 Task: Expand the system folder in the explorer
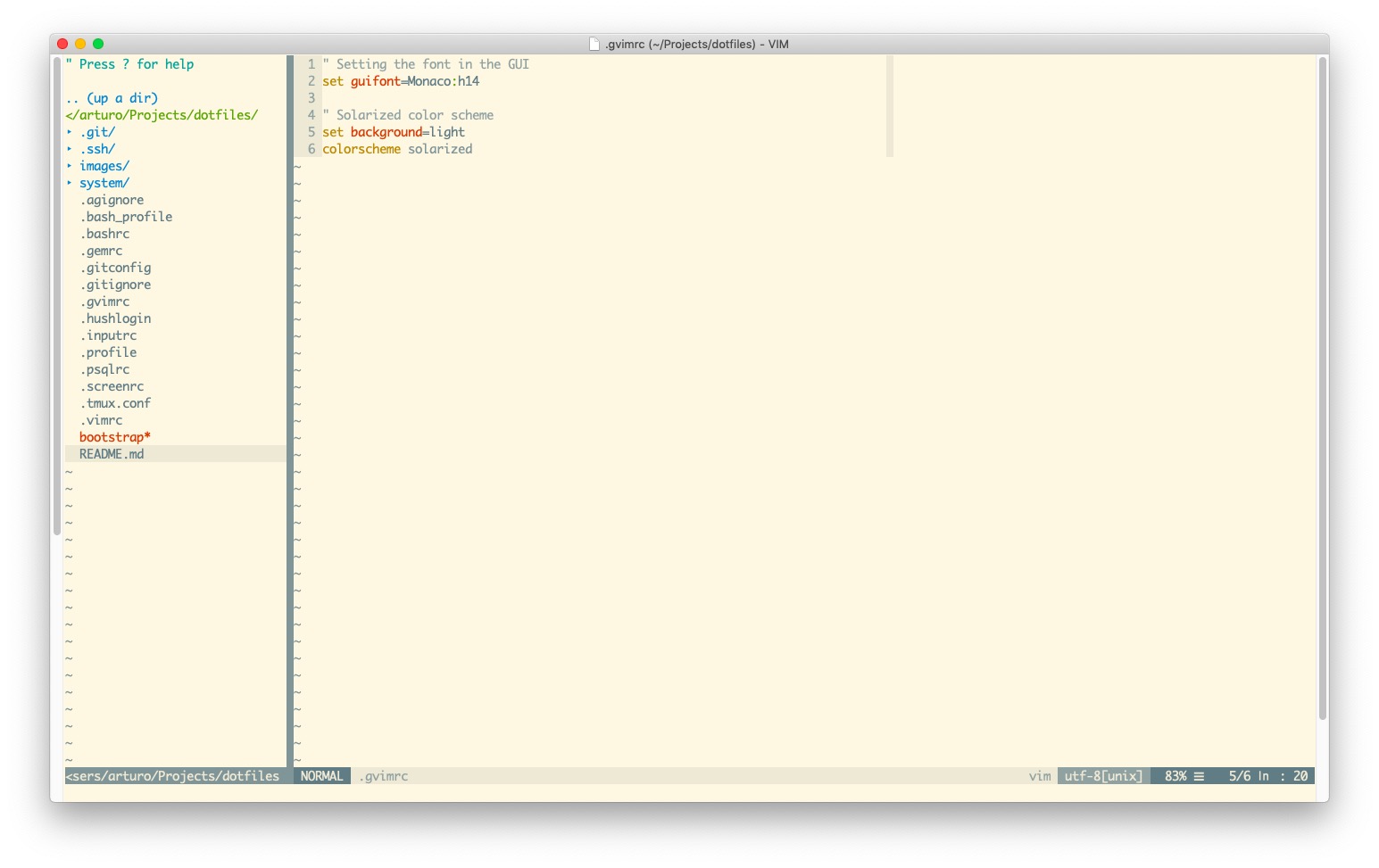coord(104,182)
